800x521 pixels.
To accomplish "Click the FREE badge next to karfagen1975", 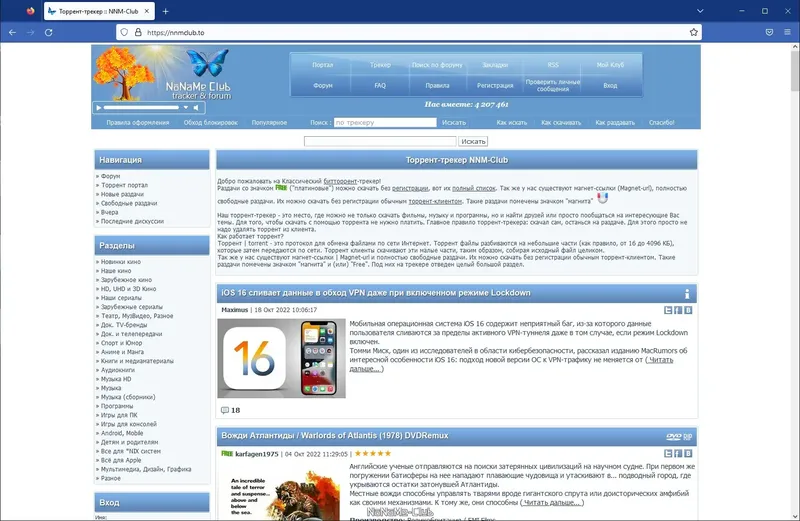I will tap(227, 454).
